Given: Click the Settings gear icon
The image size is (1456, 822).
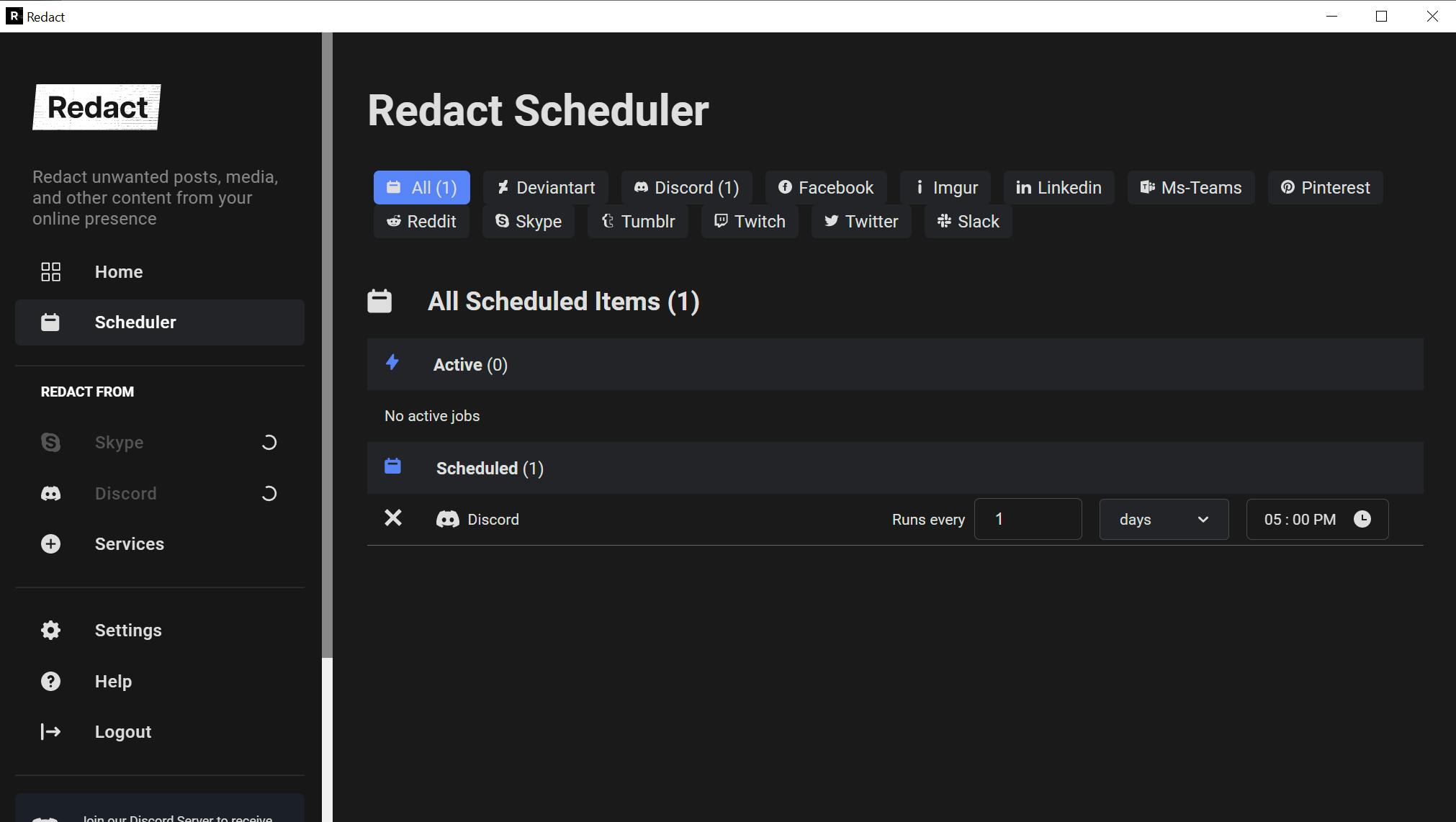Looking at the screenshot, I should click(50, 631).
